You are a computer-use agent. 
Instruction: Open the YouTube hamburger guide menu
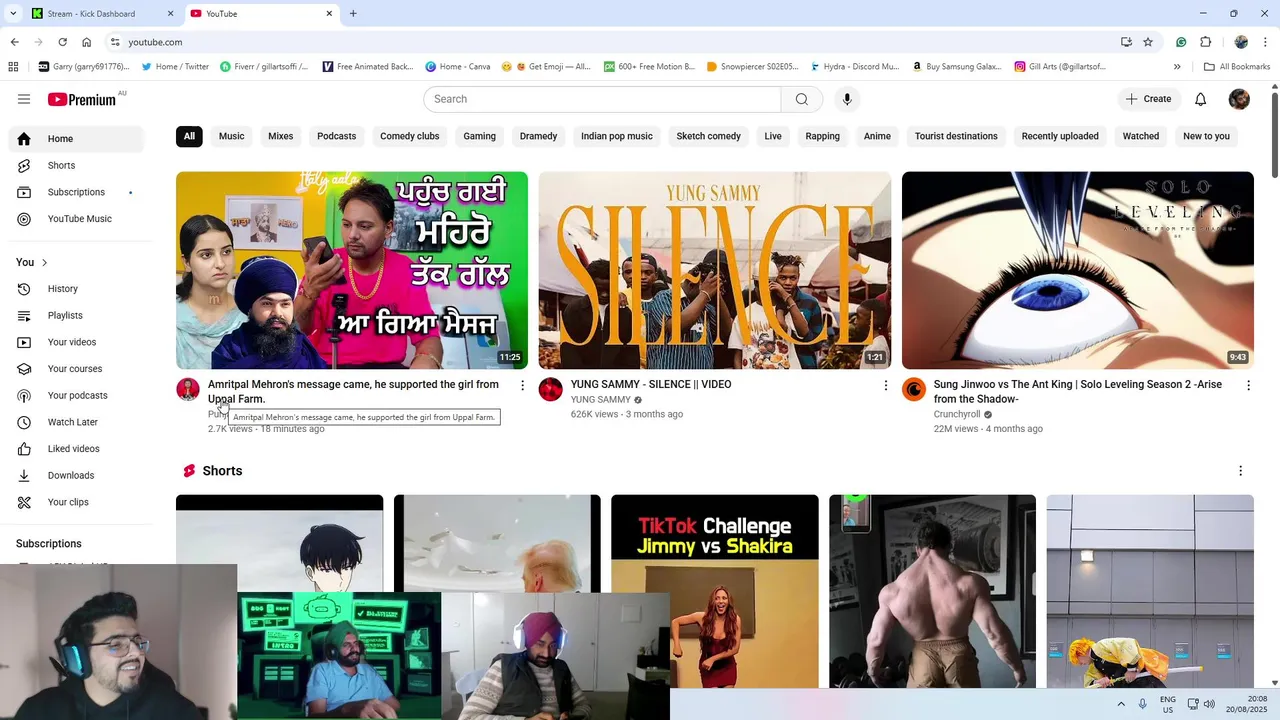[x=24, y=99]
